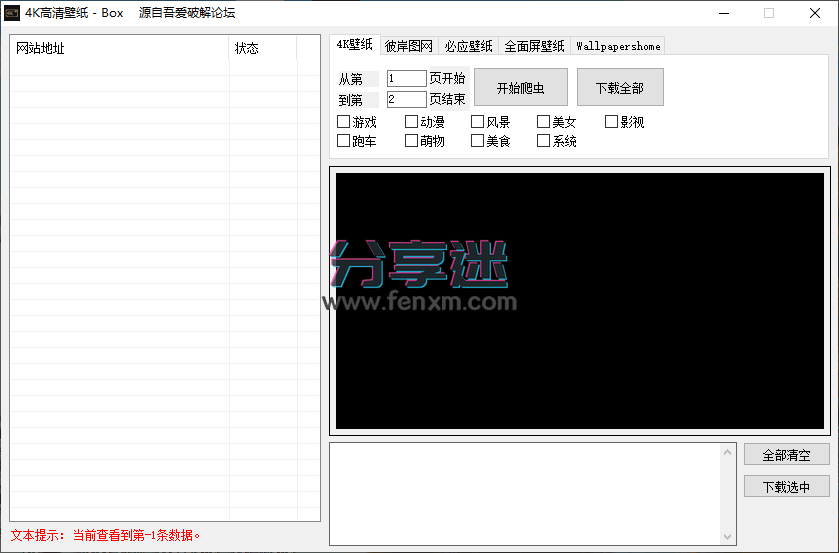Enable the 跑车 category checkbox
The width and height of the screenshot is (839, 553).
coord(344,141)
